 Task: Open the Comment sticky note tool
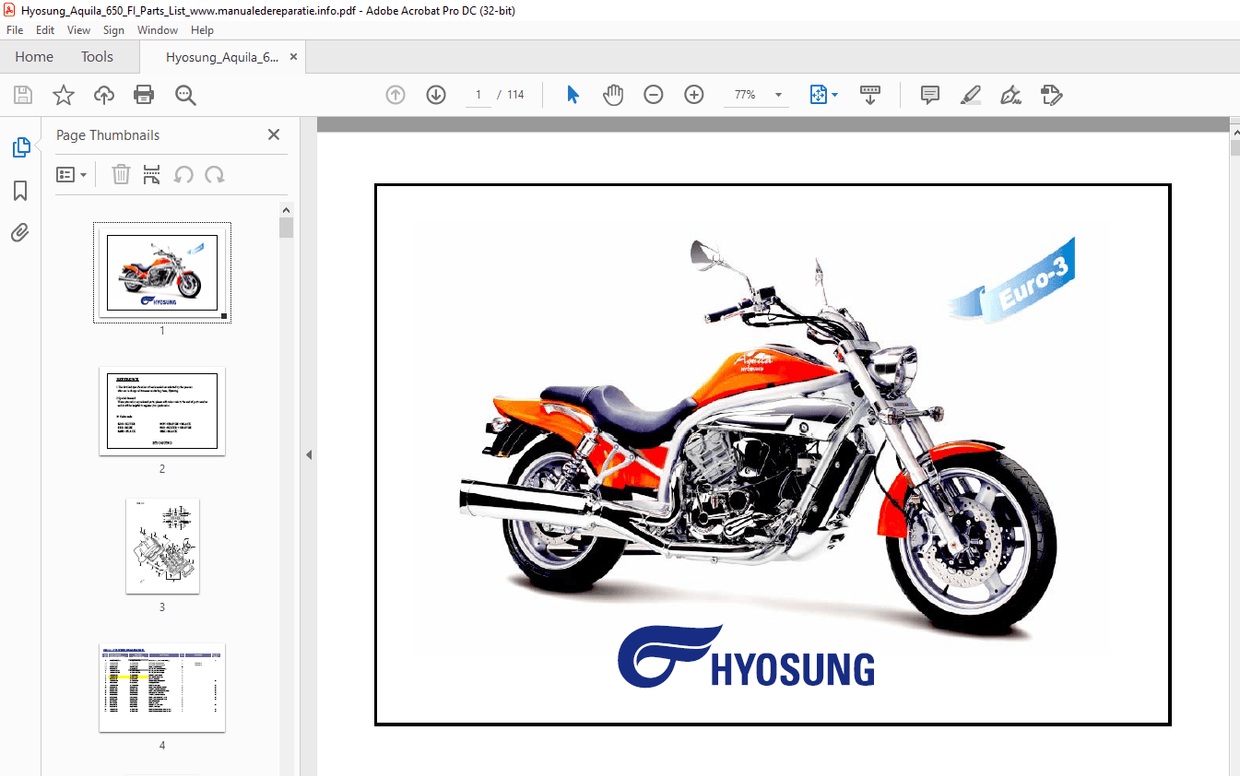click(x=929, y=94)
